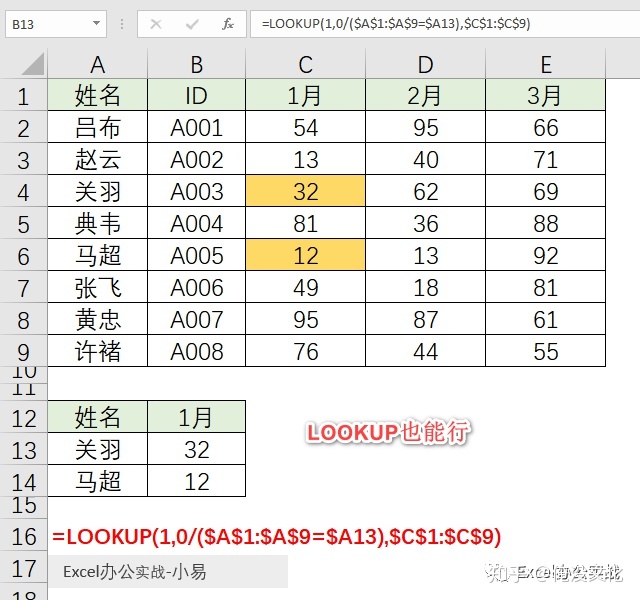Click cell 49 in 1月 column
The width and height of the screenshot is (640, 600).
(305, 287)
